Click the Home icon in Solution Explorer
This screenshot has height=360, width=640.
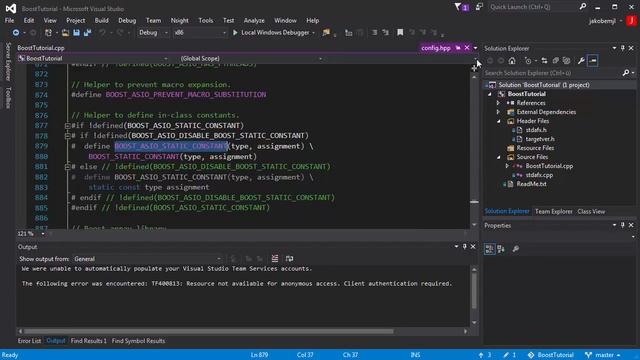point(512,61)
